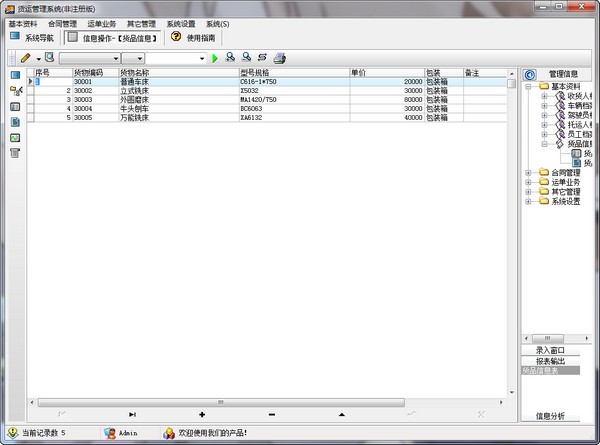This screenshot has width=600, height=445.
Task: Click the plus add record navigator button
Action: coord(202,413)
